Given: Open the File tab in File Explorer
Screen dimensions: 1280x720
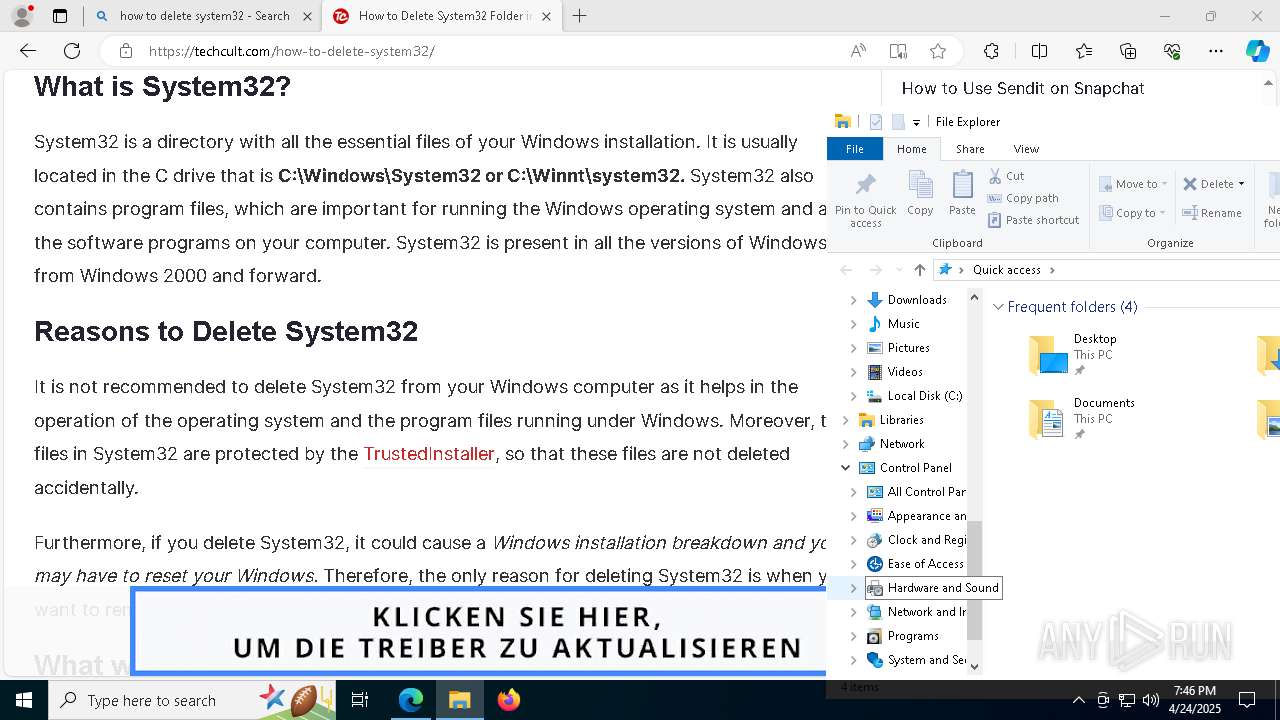Looking at the screenshot, I should tap(855, 149).
